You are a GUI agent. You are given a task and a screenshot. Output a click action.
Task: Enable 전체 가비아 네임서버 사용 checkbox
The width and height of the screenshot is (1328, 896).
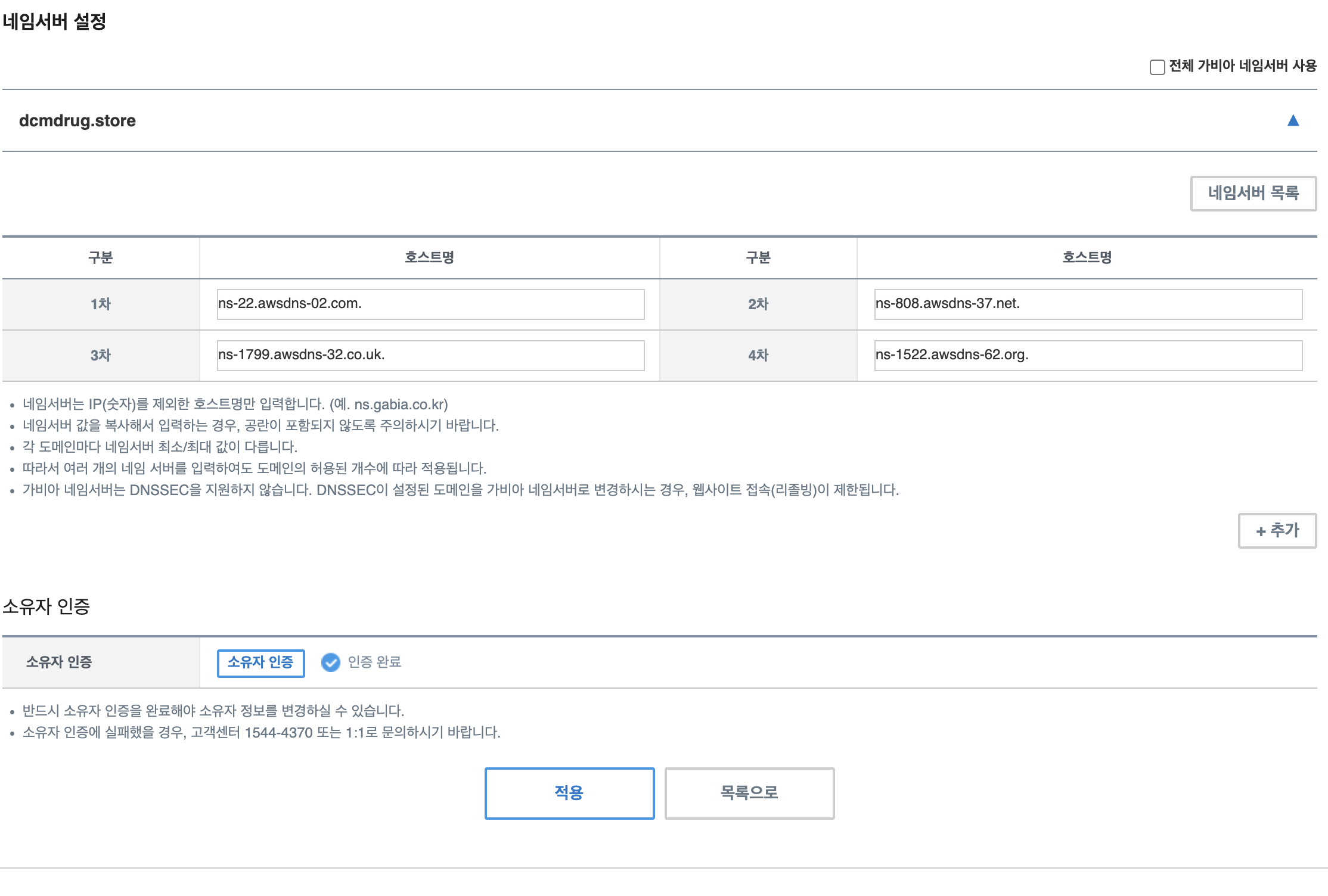coord(1157,67)
